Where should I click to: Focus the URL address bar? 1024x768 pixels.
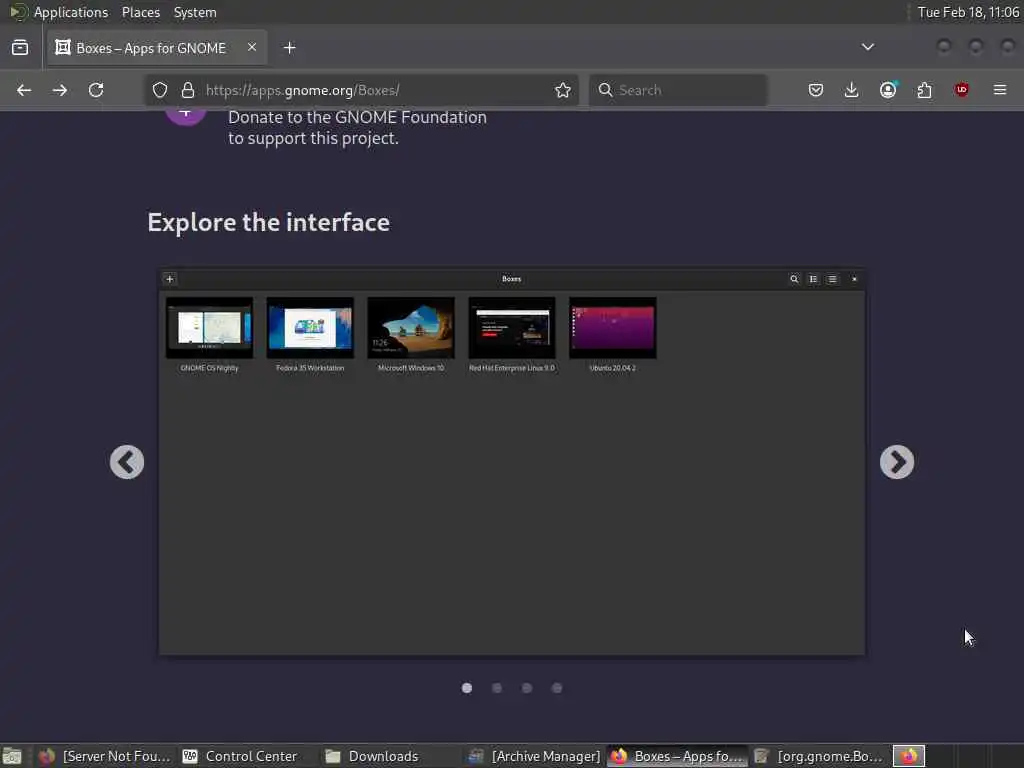point(362,90)
